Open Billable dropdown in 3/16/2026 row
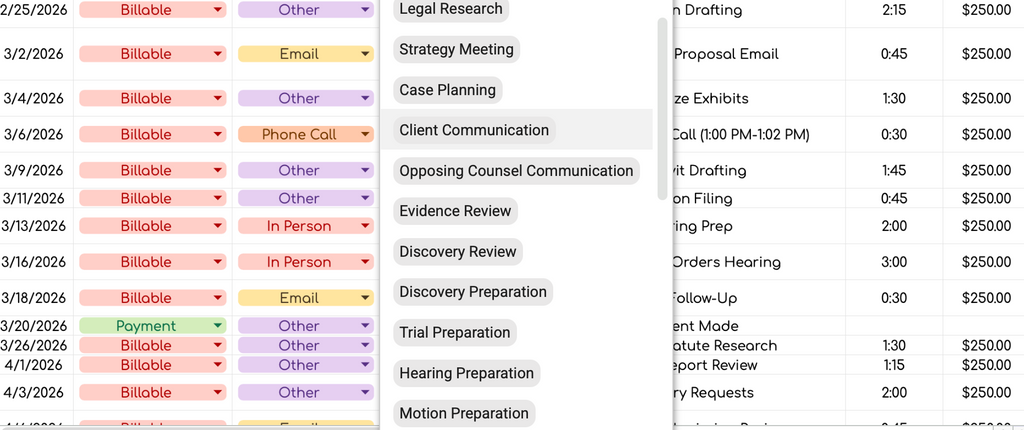 (x=153, y=262)
